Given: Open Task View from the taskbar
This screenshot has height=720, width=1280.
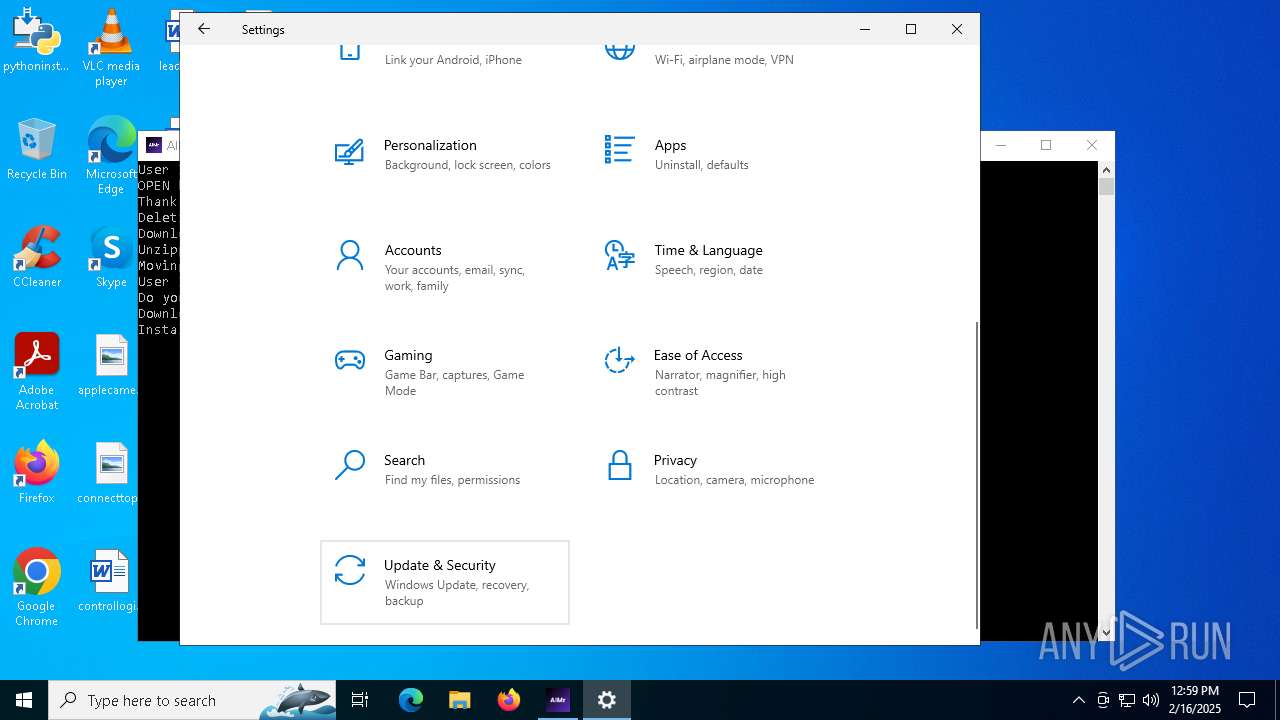Looking at the screenshot, I should (360, 700).
